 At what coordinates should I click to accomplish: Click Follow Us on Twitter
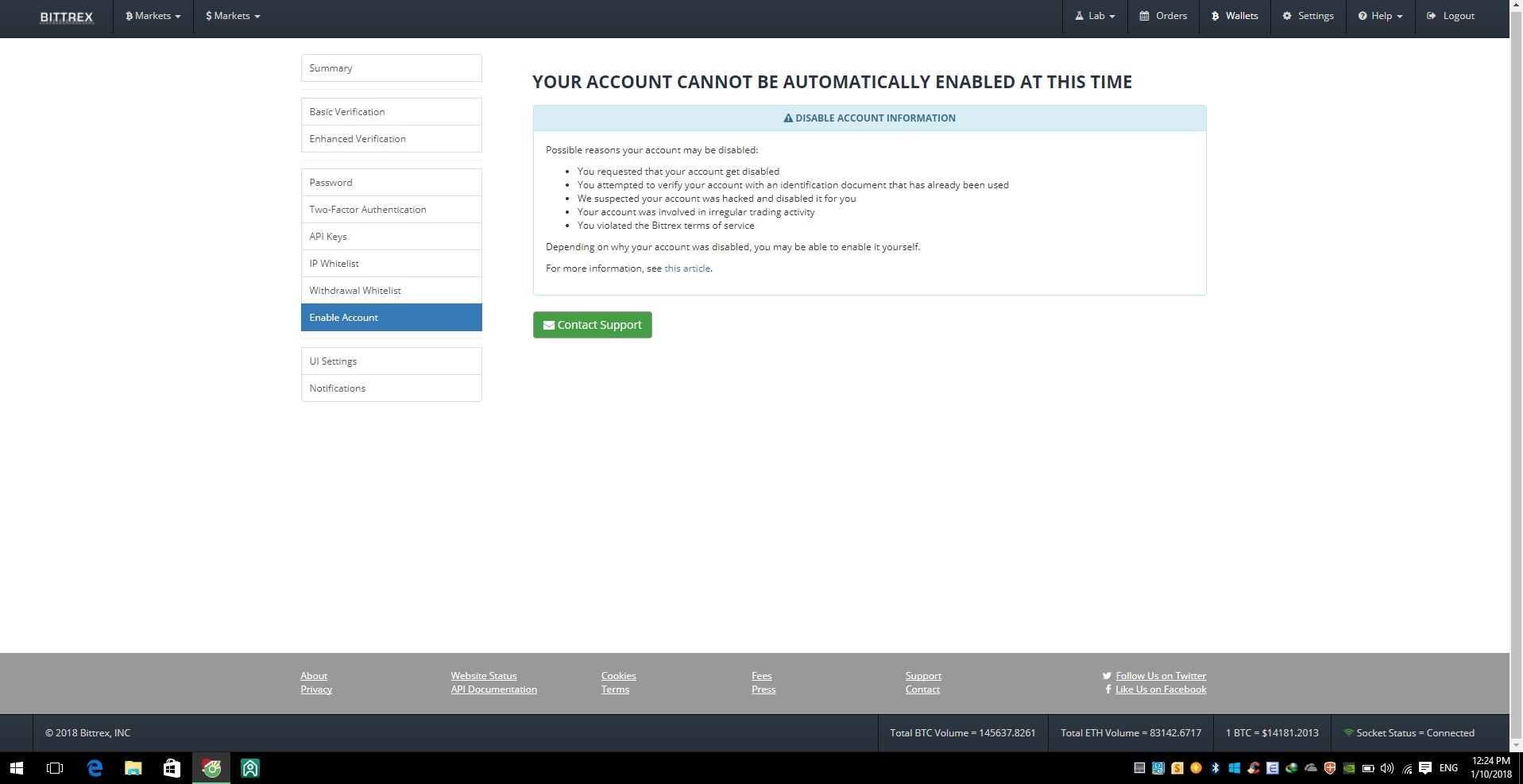tap(1161, 676)
